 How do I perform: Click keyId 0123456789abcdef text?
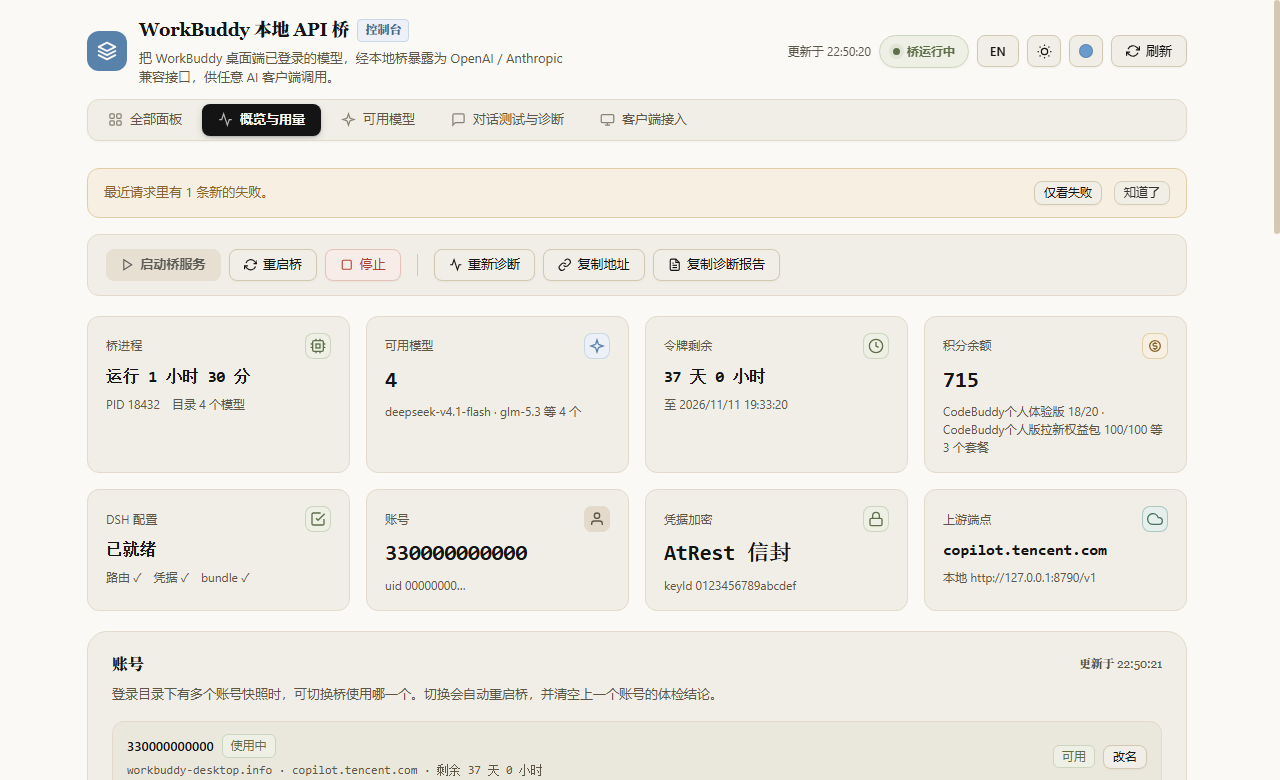click(x=730, y=586)
